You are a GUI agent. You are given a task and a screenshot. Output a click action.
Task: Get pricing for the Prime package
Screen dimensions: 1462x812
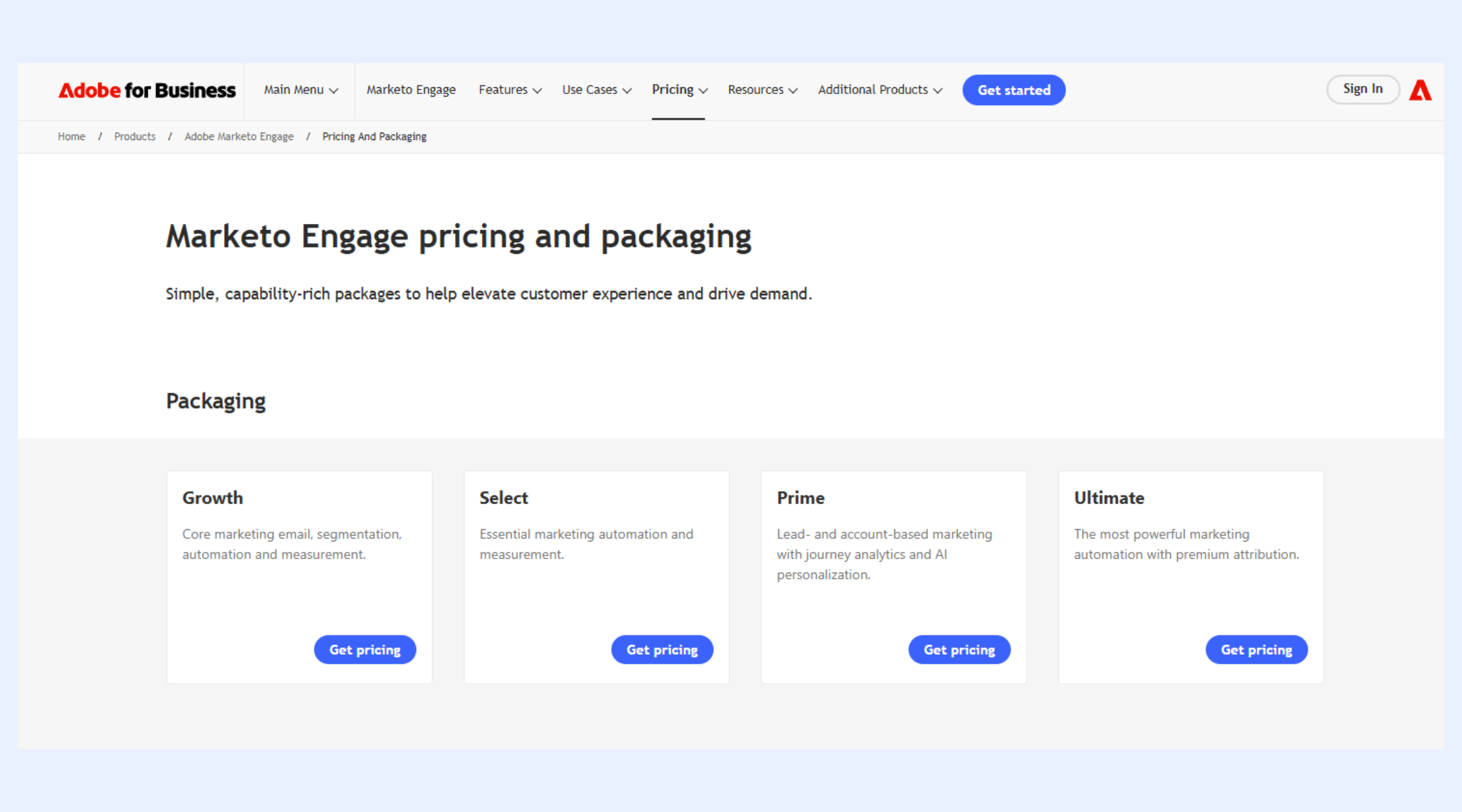tap(959, 650)
